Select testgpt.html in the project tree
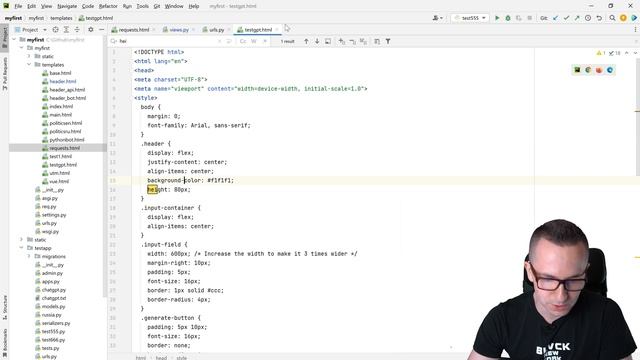 [x=63, y=164]
